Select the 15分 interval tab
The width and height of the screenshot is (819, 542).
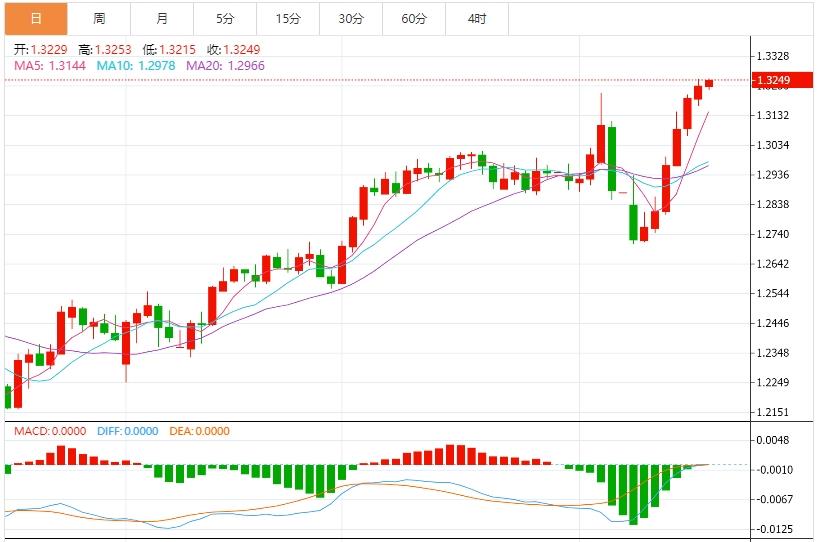[288, 18]
